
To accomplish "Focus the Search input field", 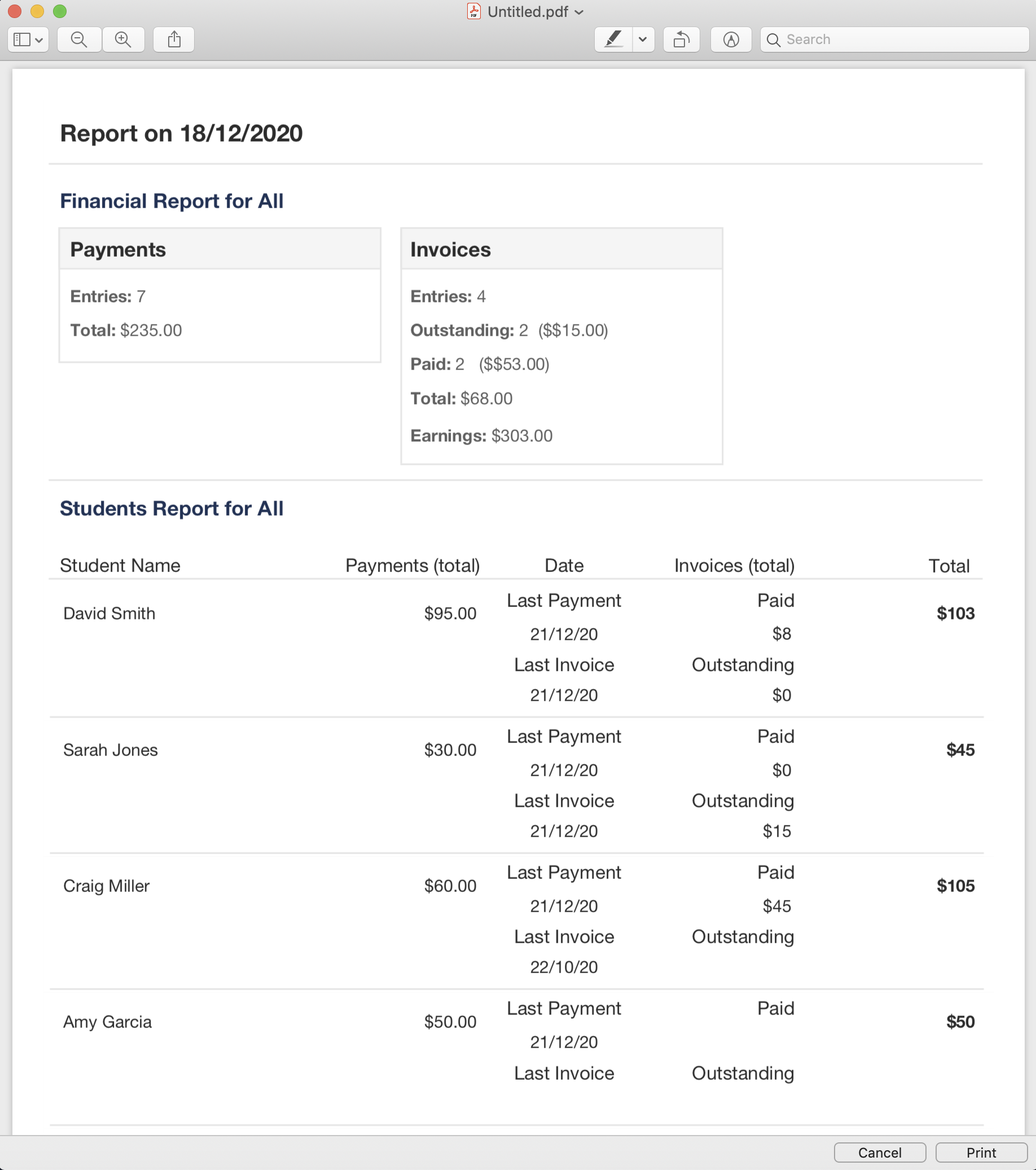I will pyautogui.click(x=894, y=39).
